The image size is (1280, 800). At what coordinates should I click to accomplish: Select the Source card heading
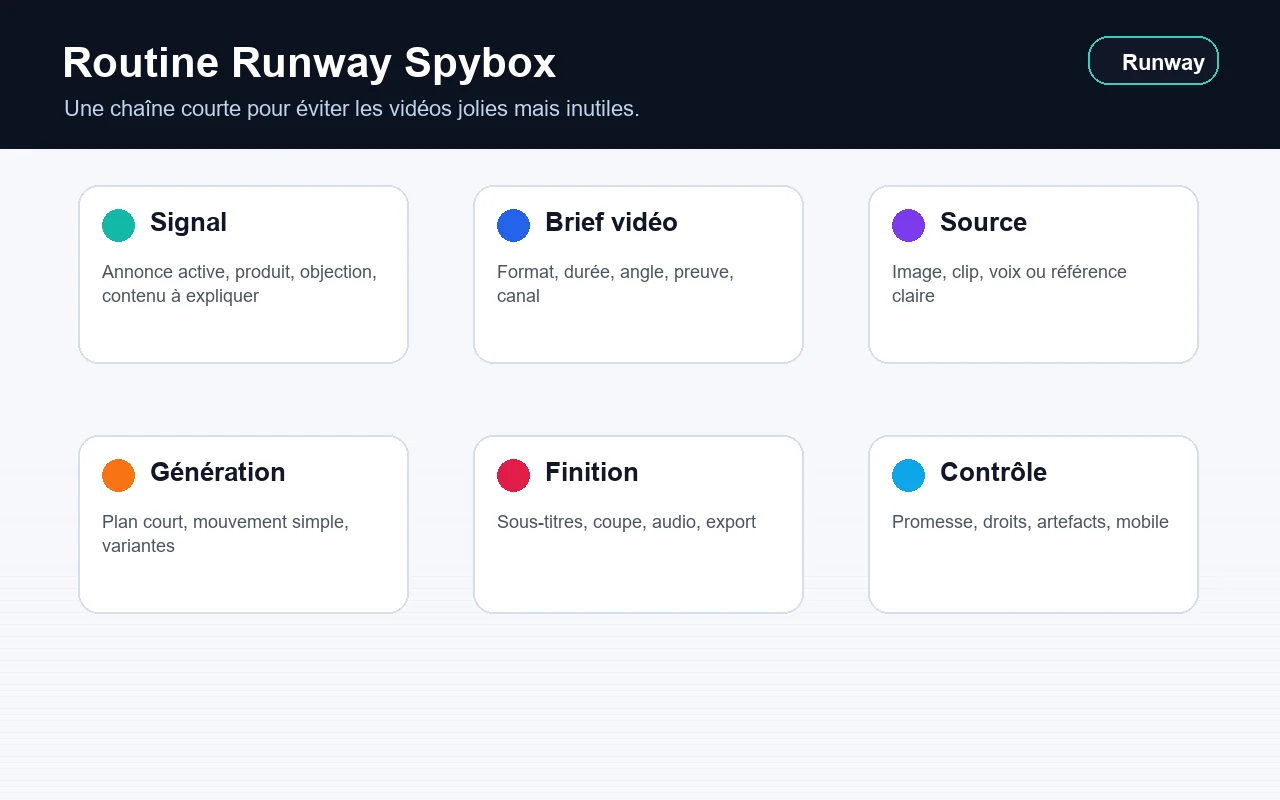pyautogui.click(x=983, y=222)
